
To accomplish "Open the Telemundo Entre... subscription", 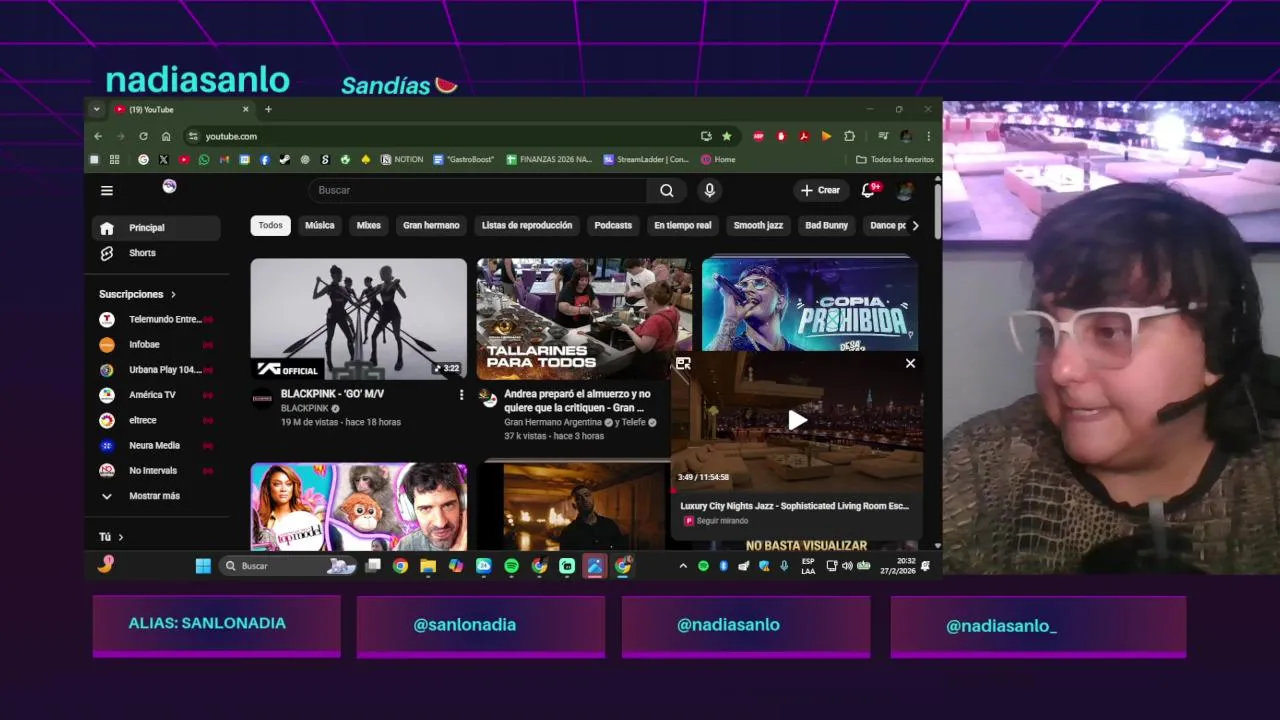I will pos(156,319).
